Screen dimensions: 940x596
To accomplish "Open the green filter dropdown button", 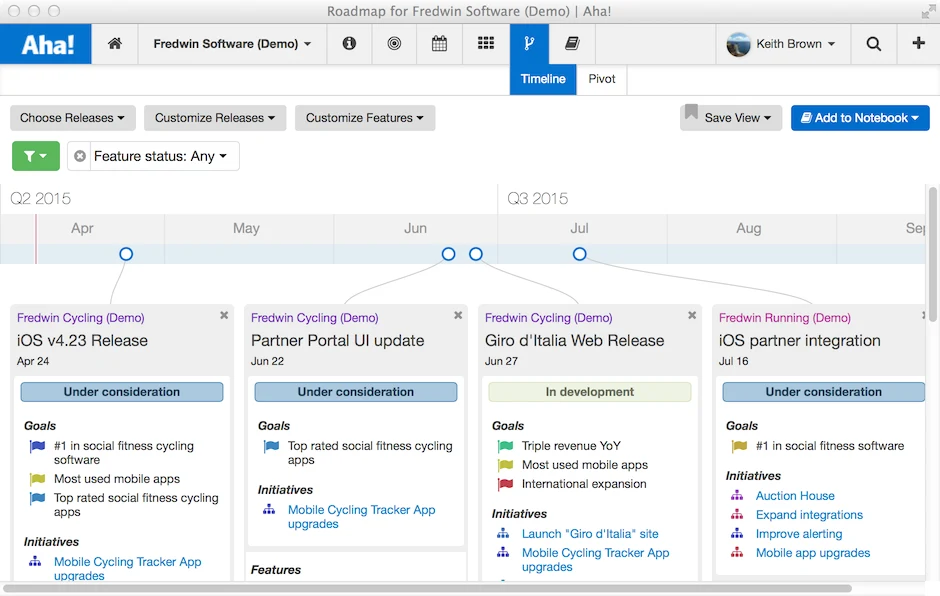I will coord(36,156).
